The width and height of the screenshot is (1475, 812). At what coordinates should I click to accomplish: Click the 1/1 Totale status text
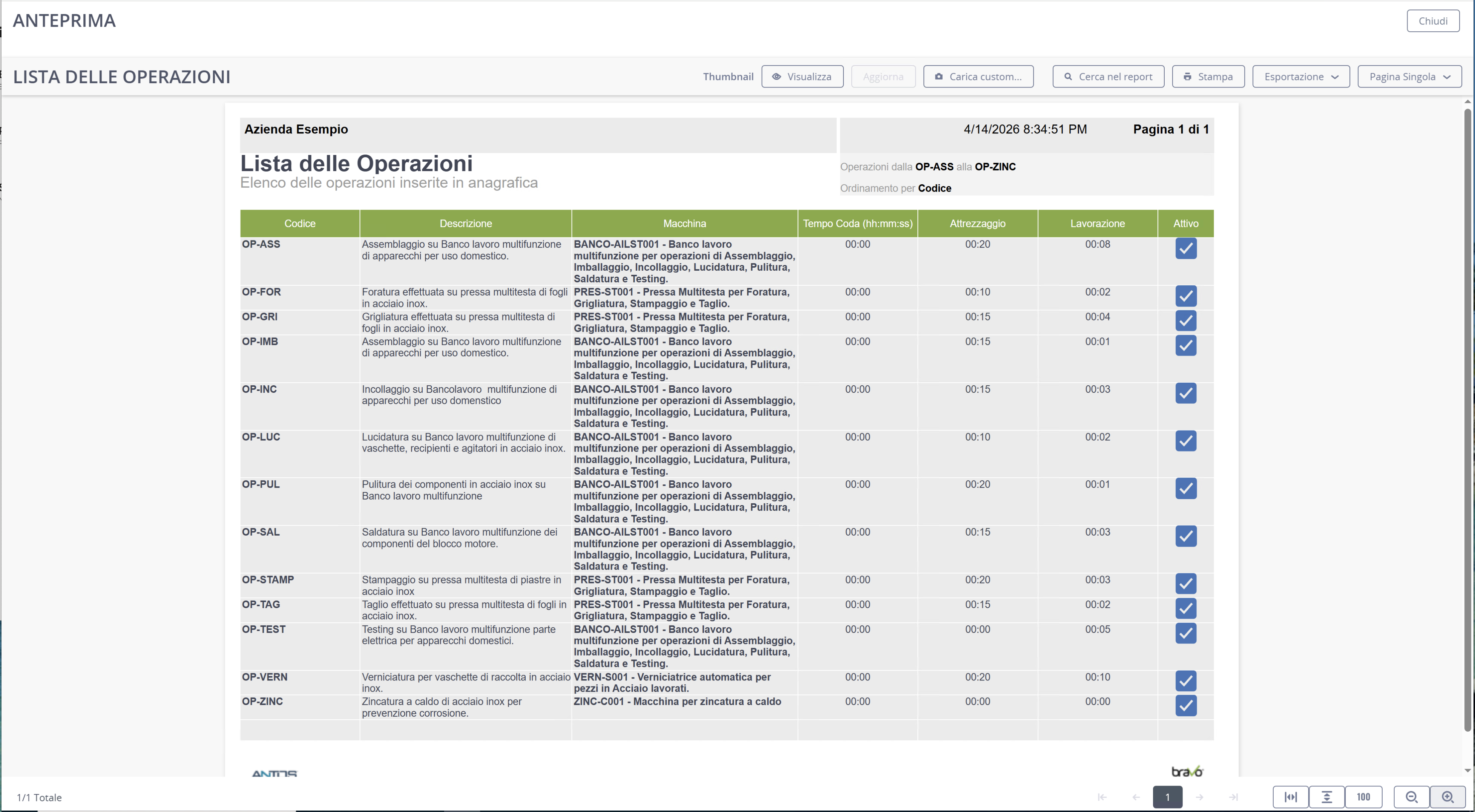point(39,798)
